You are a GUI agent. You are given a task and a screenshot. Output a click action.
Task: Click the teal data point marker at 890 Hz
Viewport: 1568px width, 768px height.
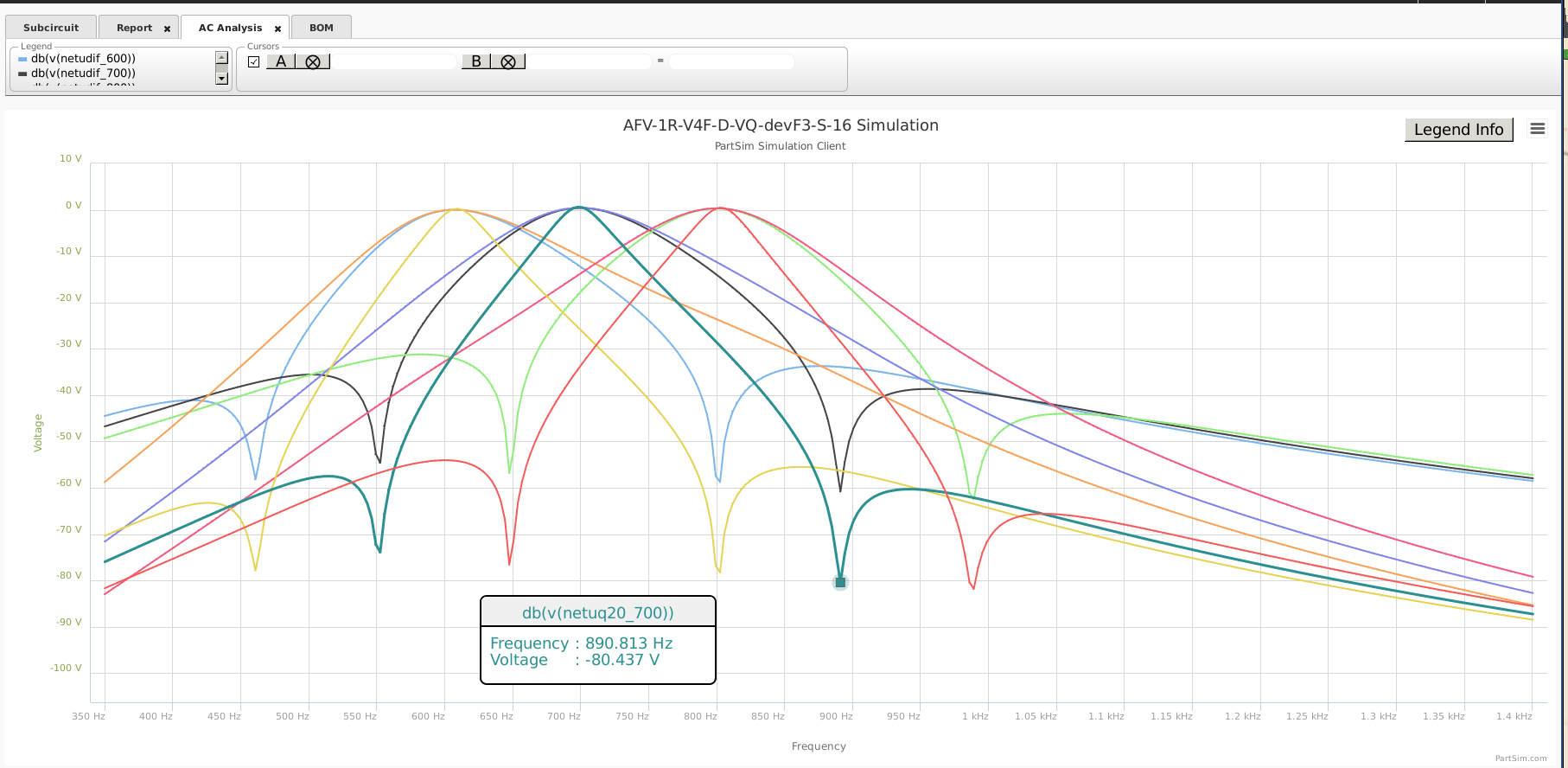tap(840, 583)
